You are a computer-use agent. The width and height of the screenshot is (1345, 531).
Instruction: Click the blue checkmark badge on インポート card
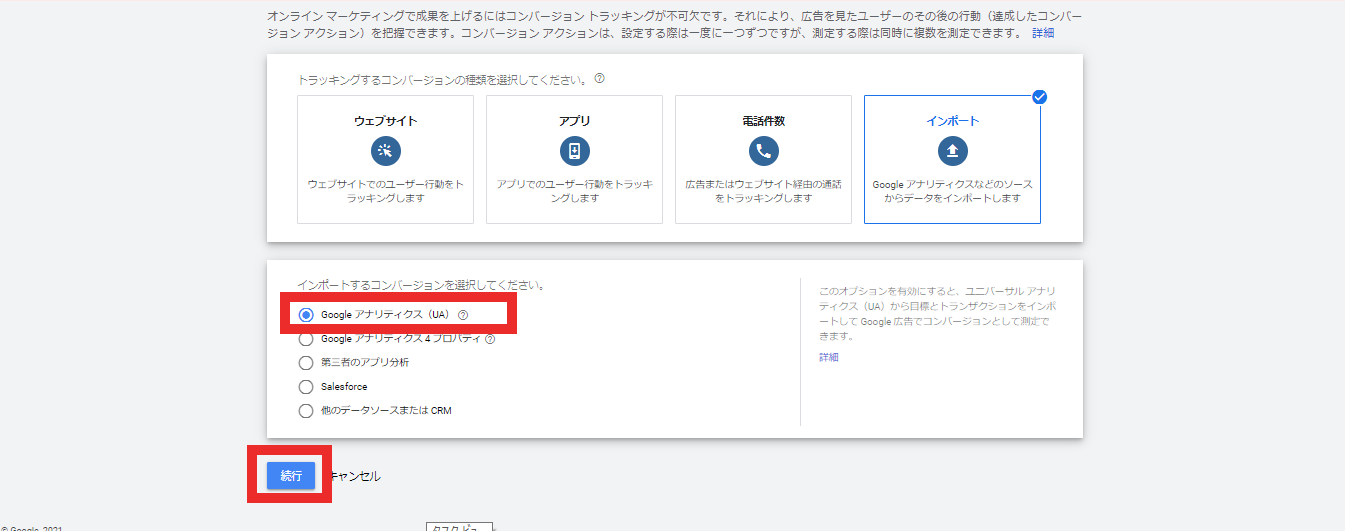click(x=1039, y=97)
